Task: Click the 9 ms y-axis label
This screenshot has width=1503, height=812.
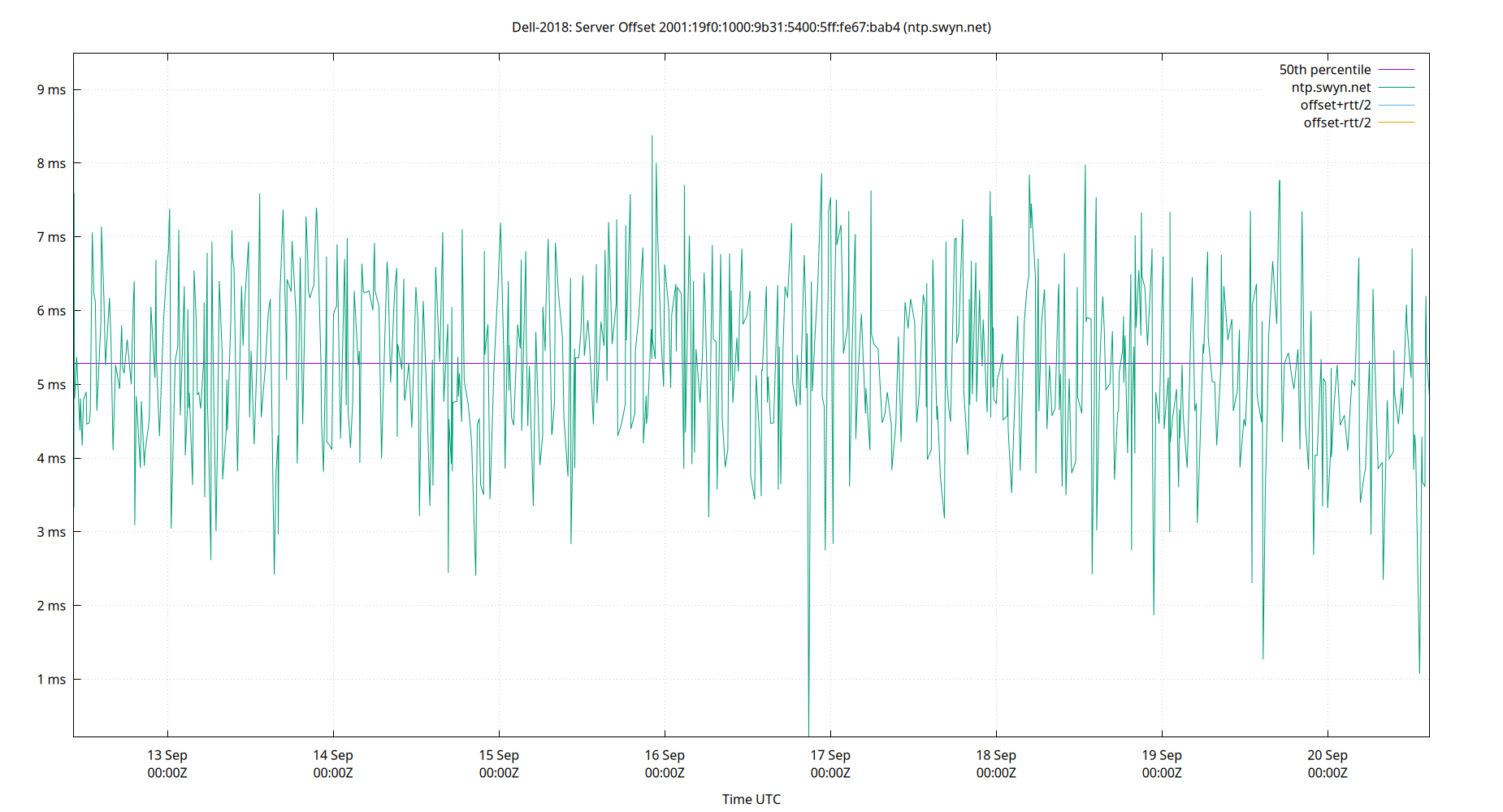Action: pyautogui.click(x=52, y=89)
